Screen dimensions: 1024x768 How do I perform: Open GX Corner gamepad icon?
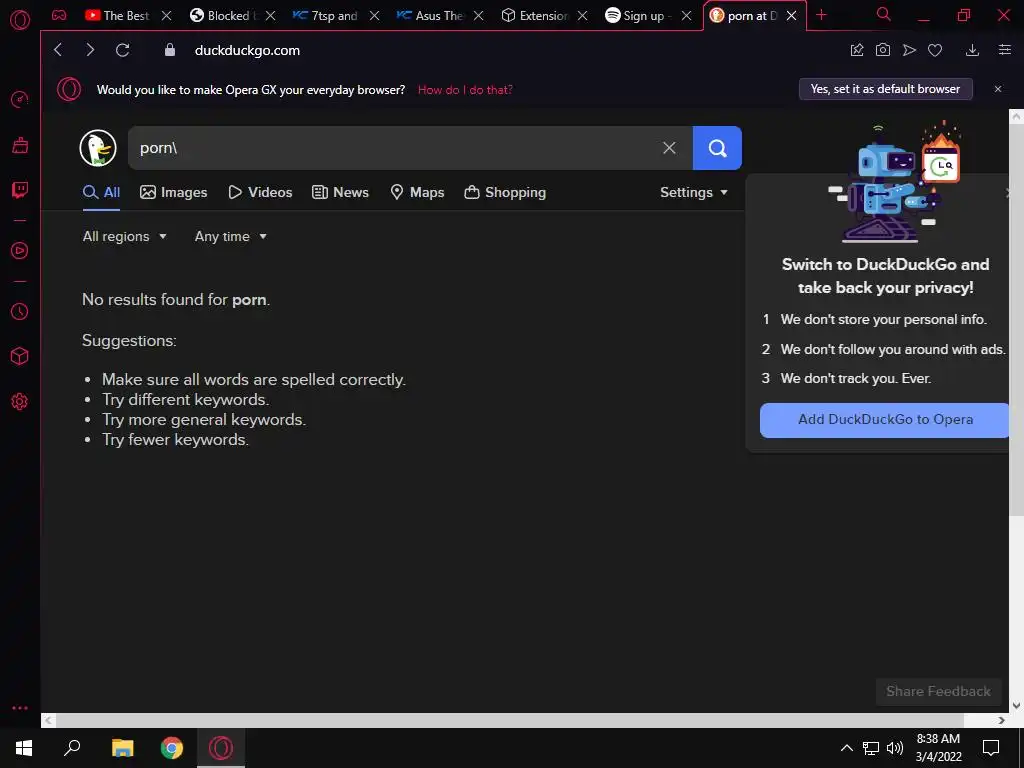click(59, 15)
